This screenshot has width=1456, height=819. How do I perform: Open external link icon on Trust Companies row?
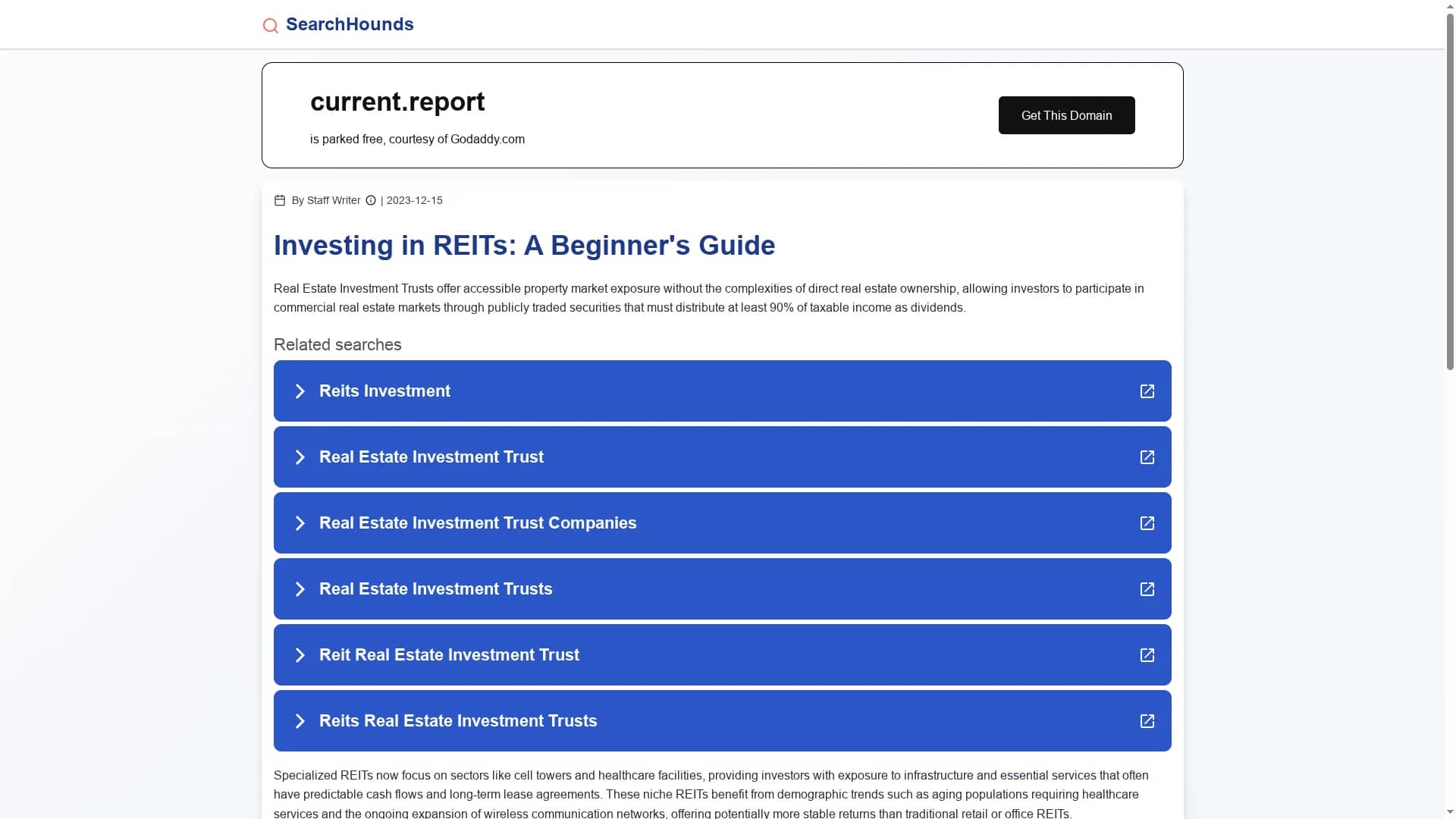point(1147,523)
